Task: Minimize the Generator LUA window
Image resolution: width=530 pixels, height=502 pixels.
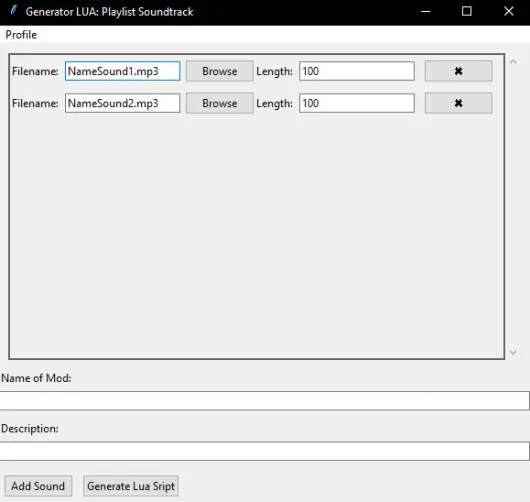Action: (x=426, y=11)
